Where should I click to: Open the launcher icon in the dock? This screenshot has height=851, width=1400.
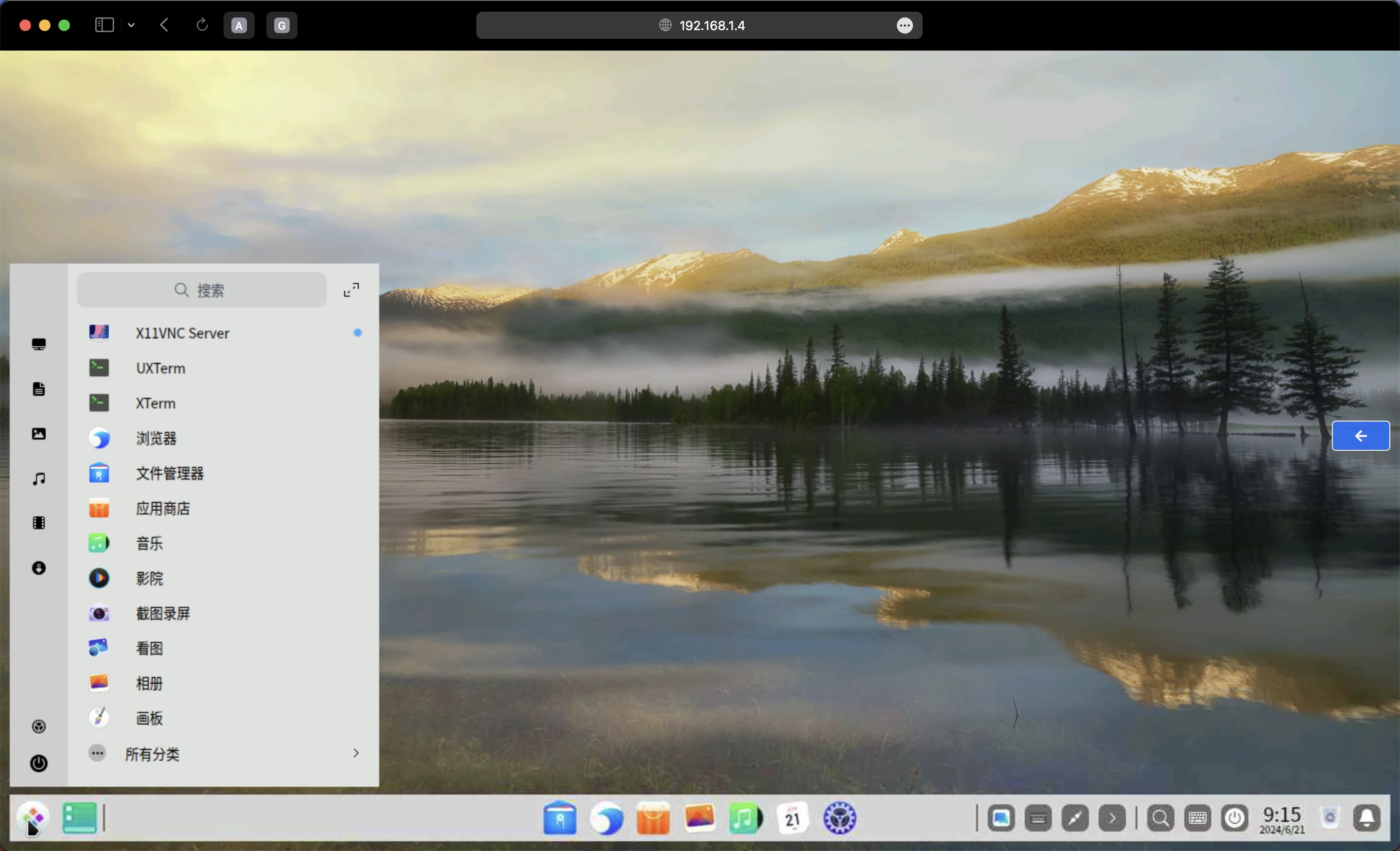coord(33,818)
